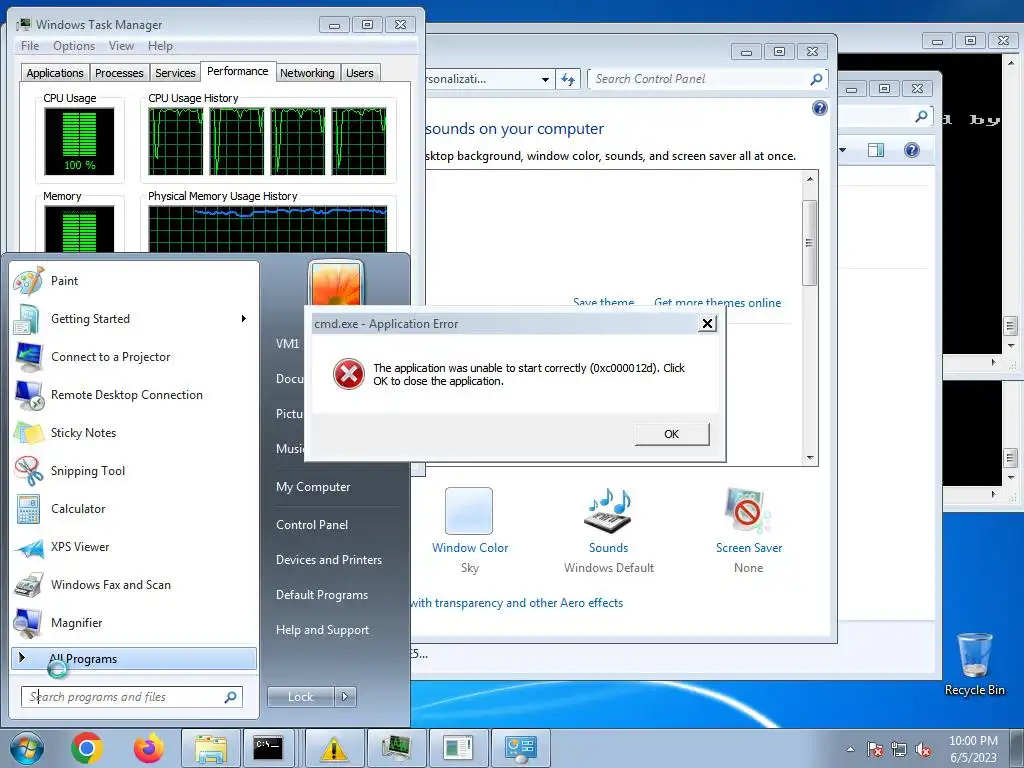Launch Sticky Notes

134,432
